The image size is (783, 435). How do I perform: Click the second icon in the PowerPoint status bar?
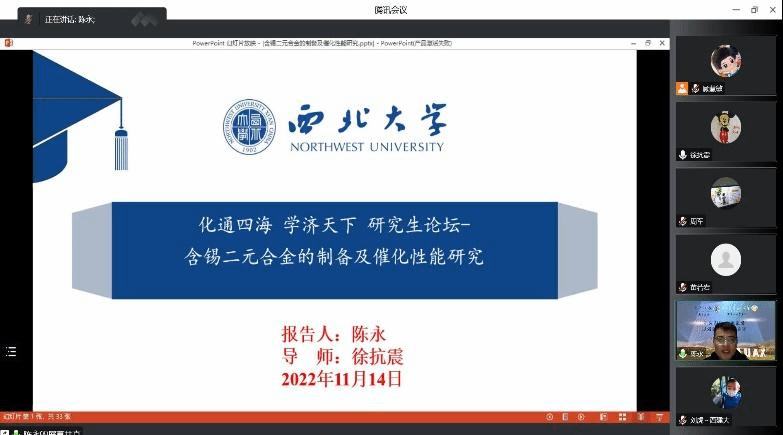click(565, 417)
